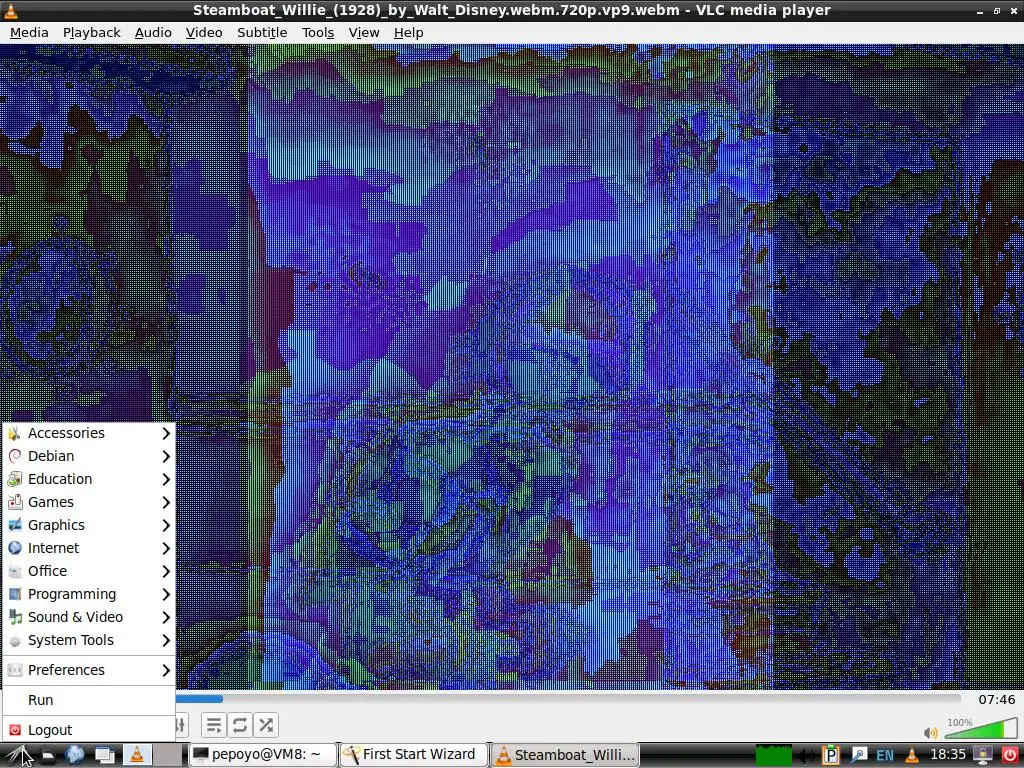Launch web browser globe icon in taskbar
1024x768 pixels.
click(x=75, y=755)
